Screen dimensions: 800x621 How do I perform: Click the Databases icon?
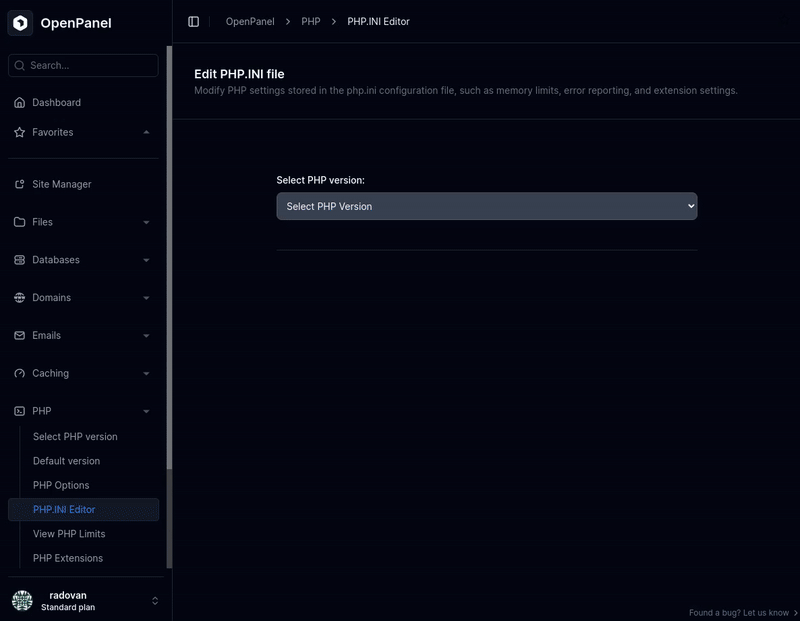[19, 260]
